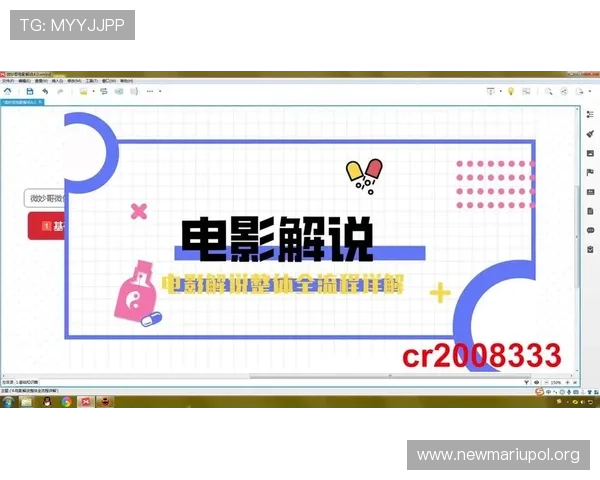This screenshot has width=600, height=480.
Task: Click the share icon in the toolbar
Action: click(564, 91)
